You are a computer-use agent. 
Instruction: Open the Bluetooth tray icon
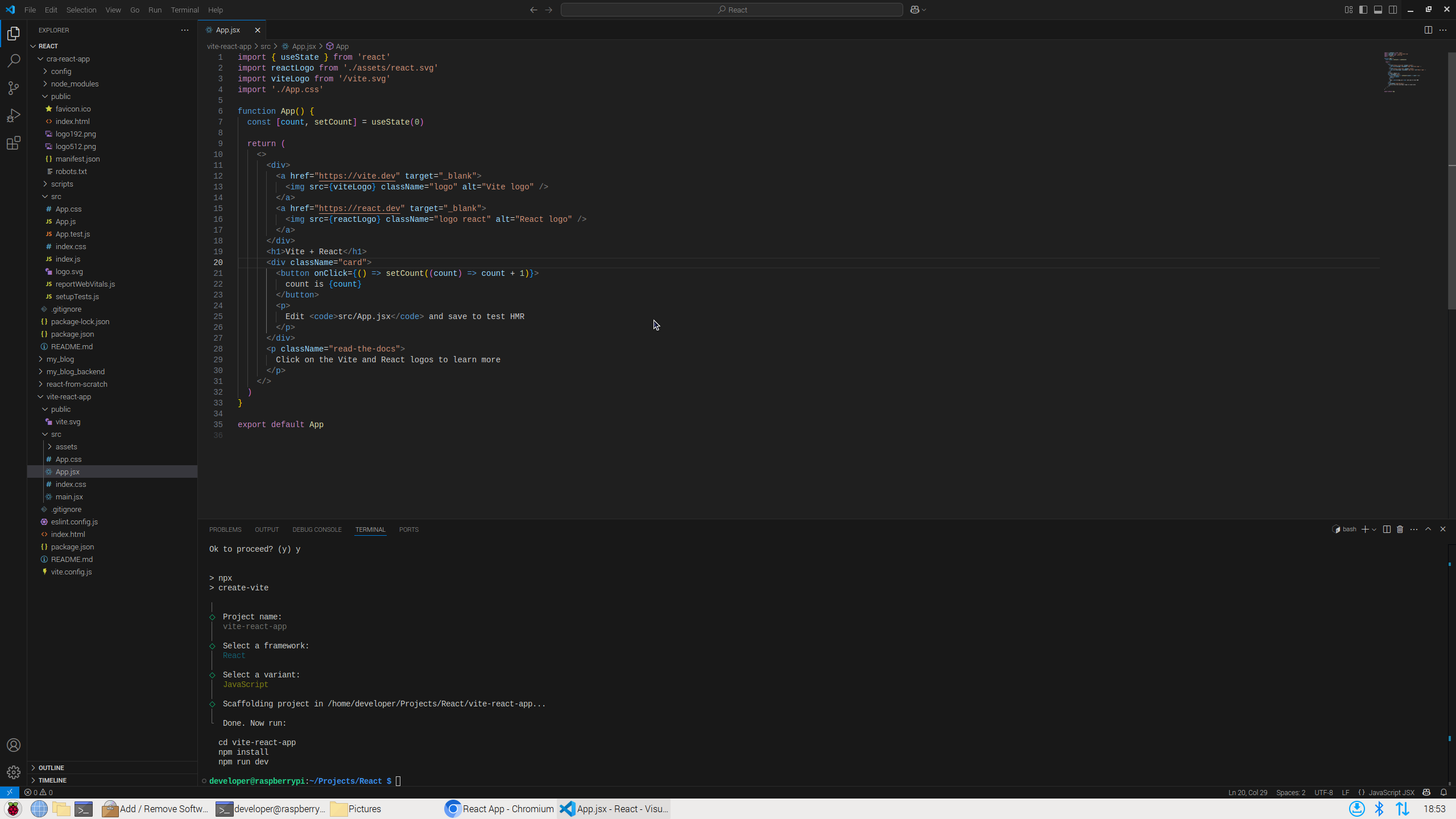click(x=1379, y=809)
